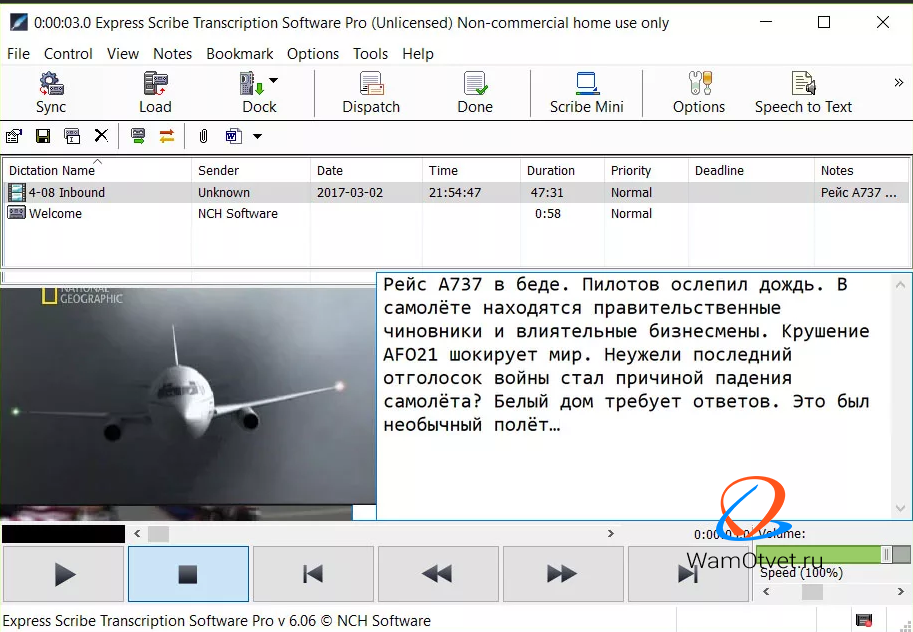Open the Load dictation tool
Image resolution: width=913 pixels, height=632 pixels.
point(154,90)
